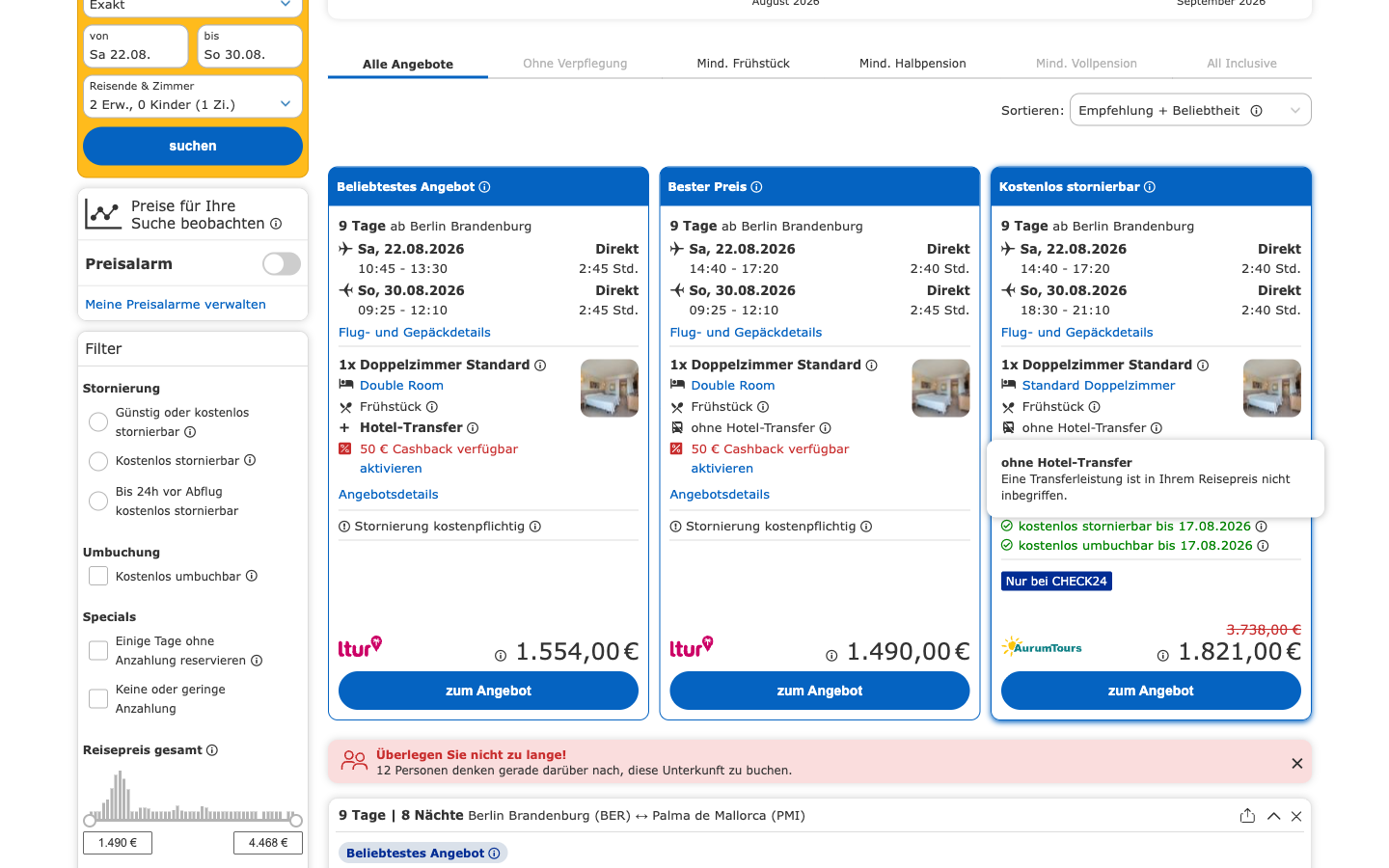The height and width of the screenshot is (868, 1389).
Task: Click share icon on the trip summary bar
Action: (1247, 816)
